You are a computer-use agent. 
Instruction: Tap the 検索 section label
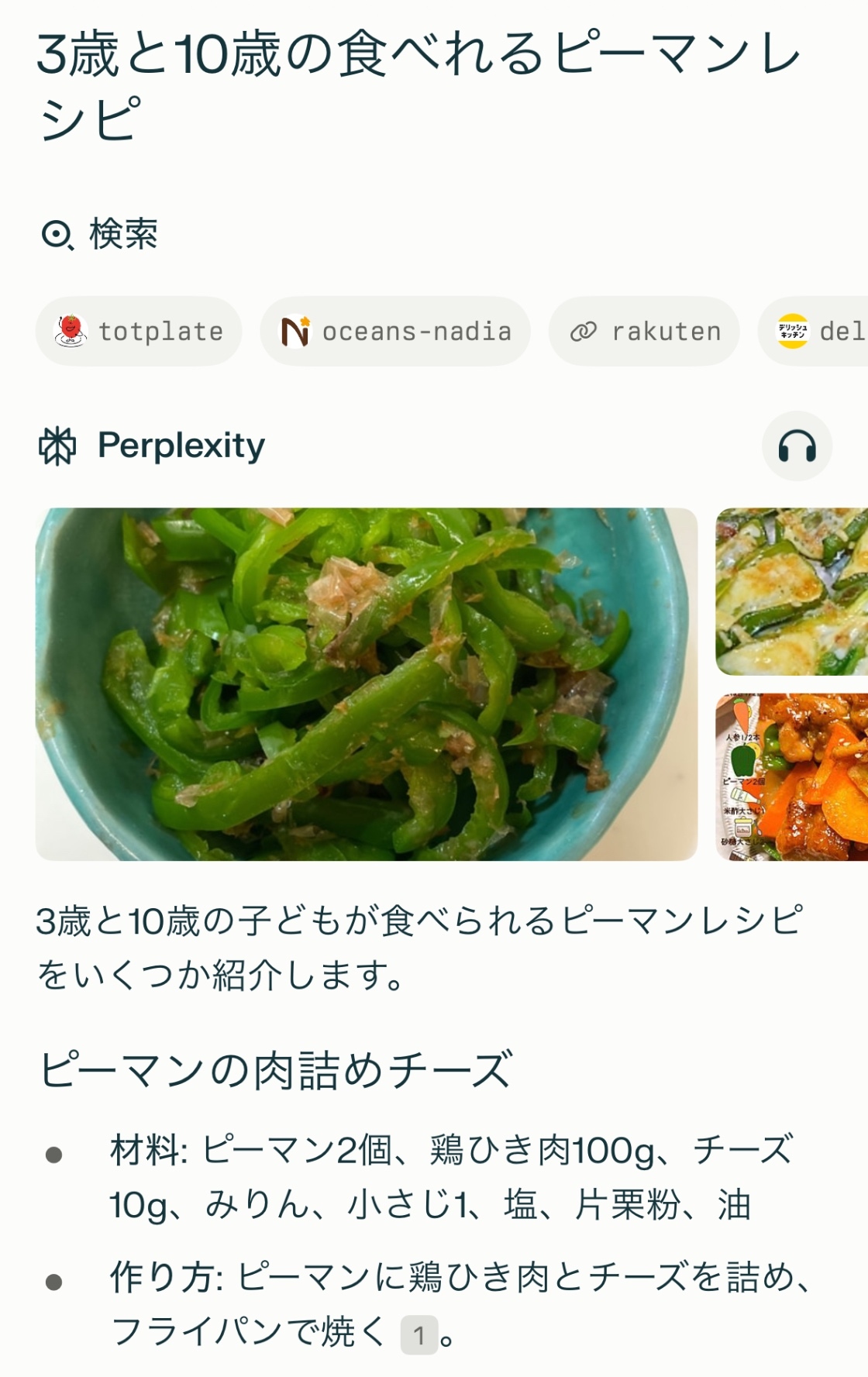(x=124, y=234)
